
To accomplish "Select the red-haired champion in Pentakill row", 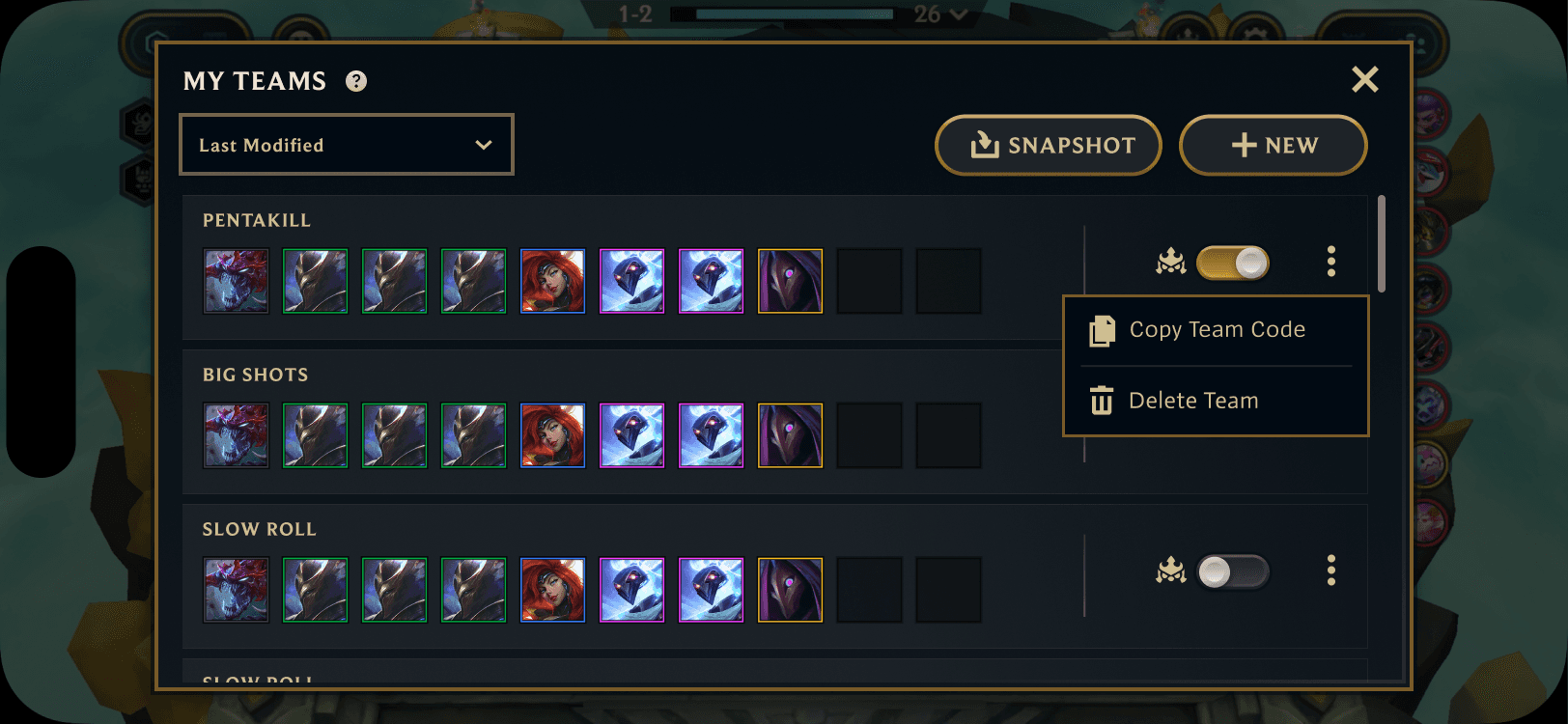I will click(553, 281).
